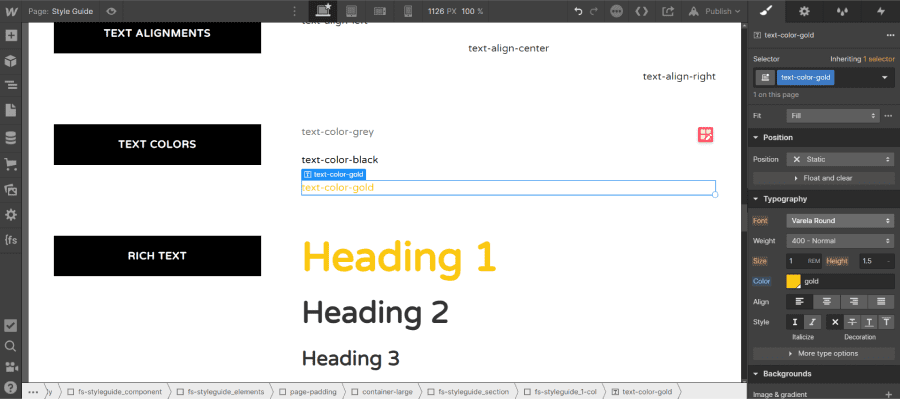The width and height of the screenshot is (900, 399).
Task: Open the Ecommerce cart panel
Action: click(x=11, y=164)
